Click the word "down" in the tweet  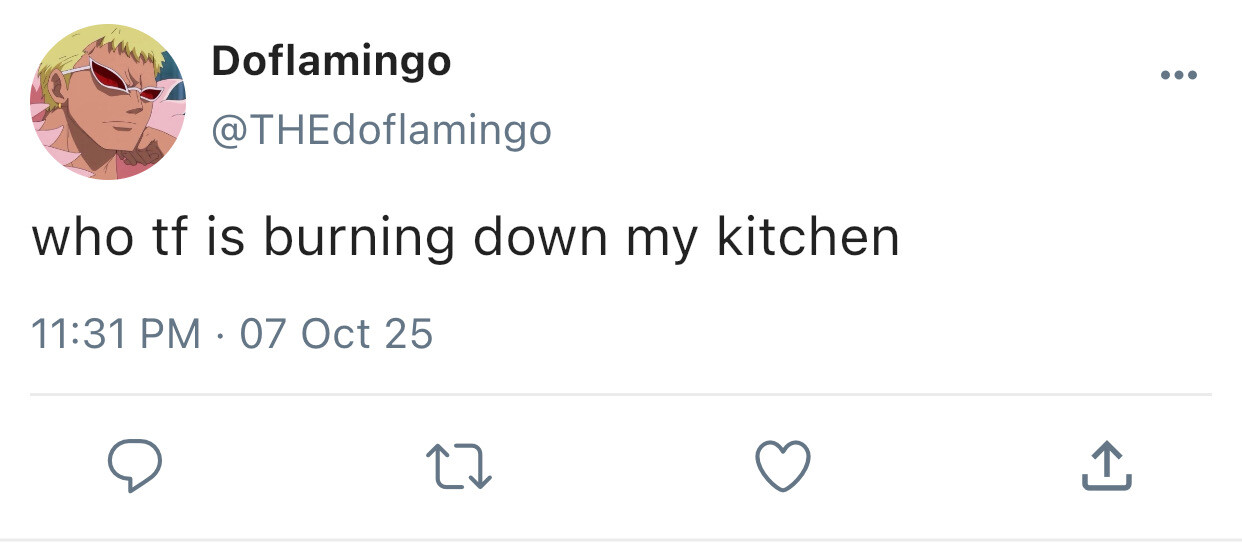(539, 238)
